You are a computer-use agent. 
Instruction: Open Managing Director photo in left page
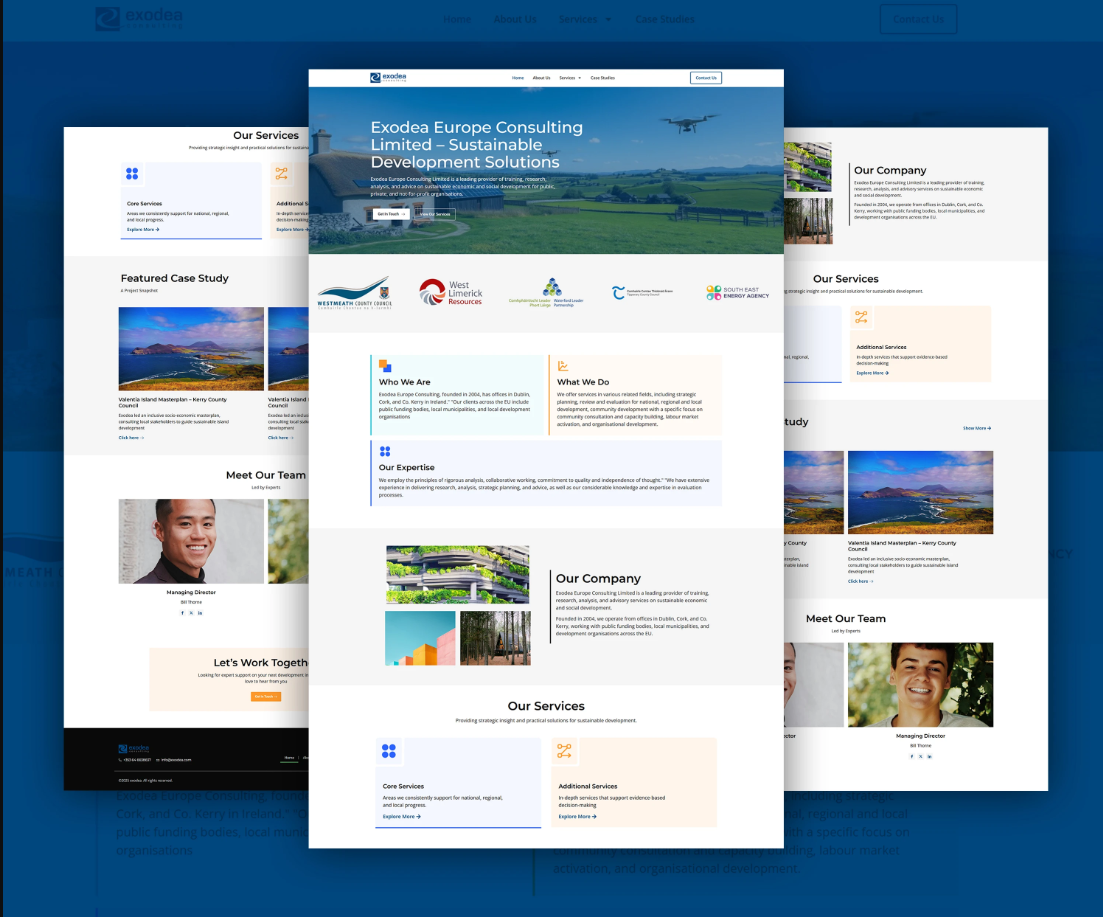pos(191,541)
